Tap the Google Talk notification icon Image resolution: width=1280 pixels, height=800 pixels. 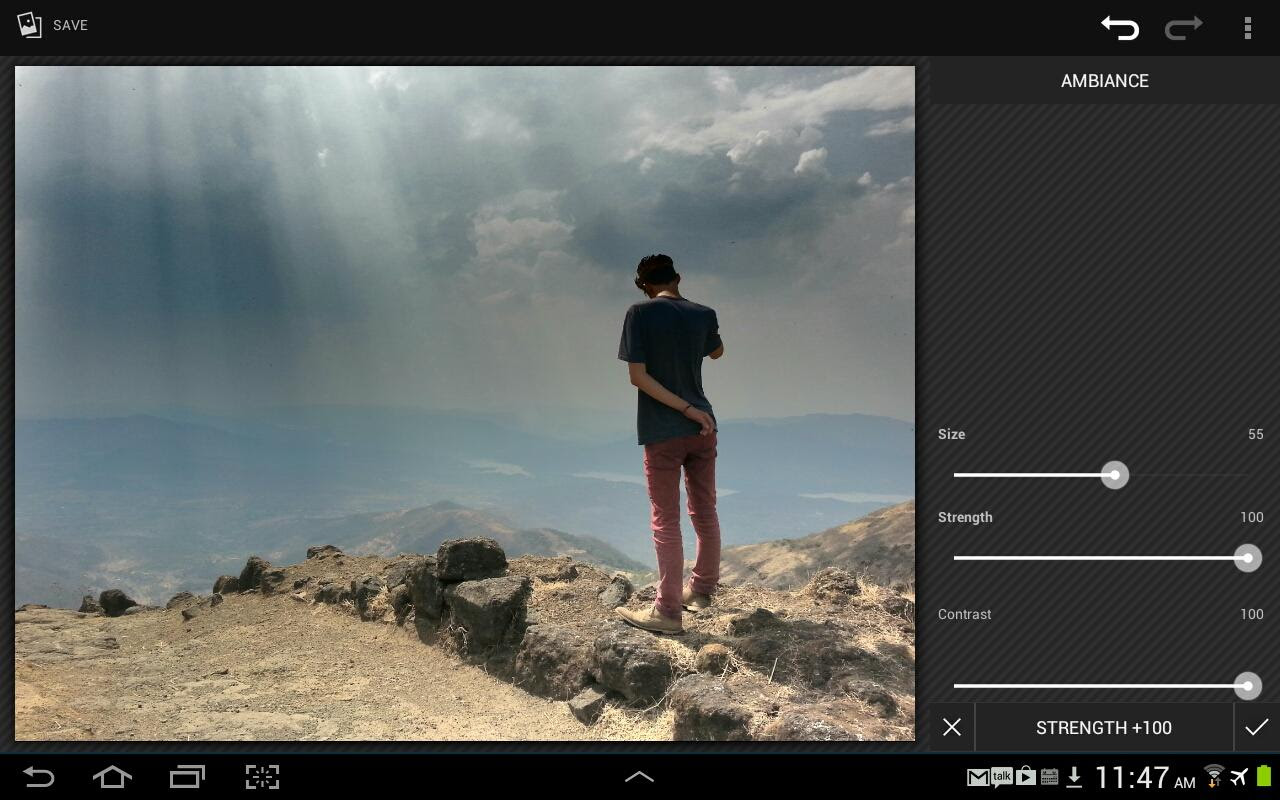1002,777
